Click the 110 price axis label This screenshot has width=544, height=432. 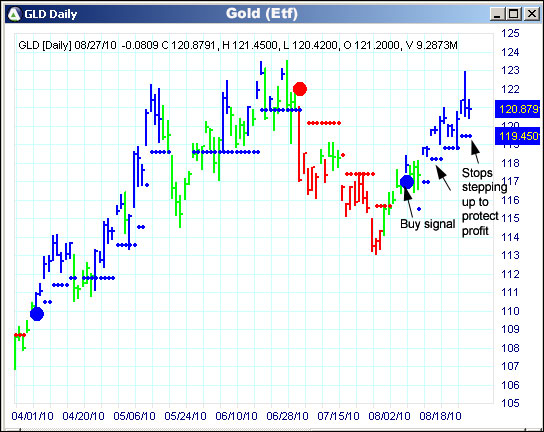(x=510, y=311)
